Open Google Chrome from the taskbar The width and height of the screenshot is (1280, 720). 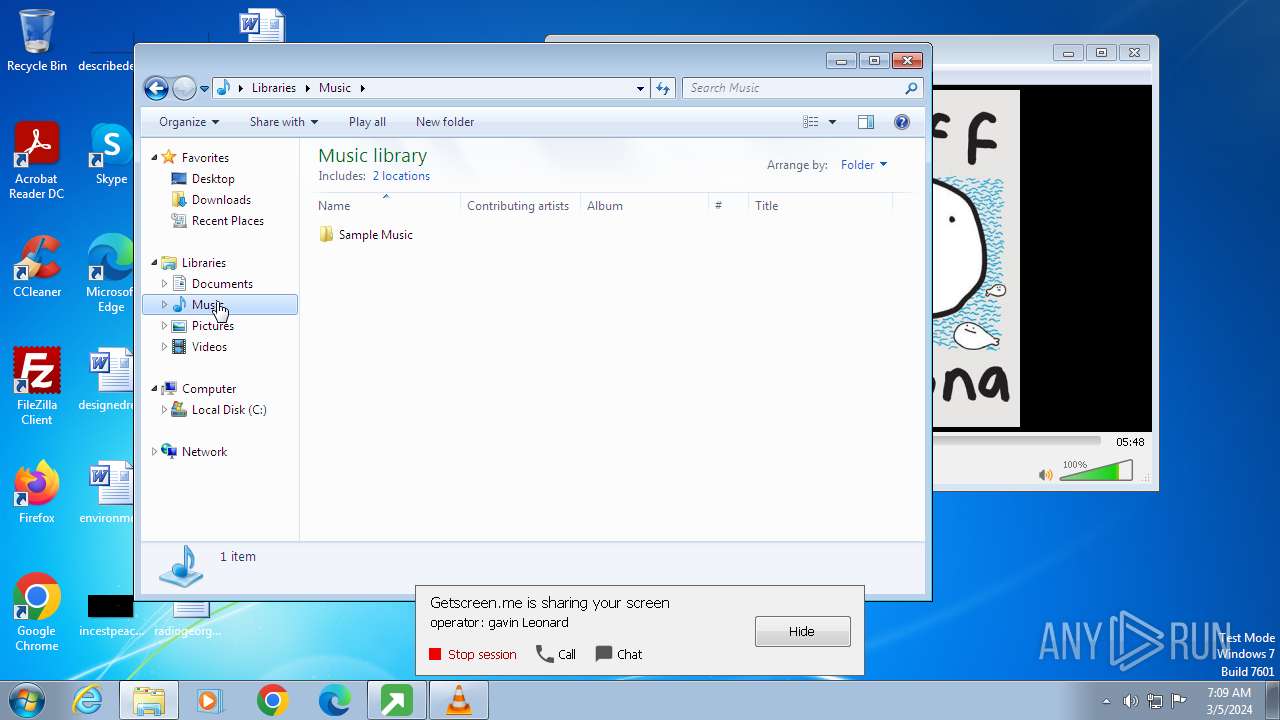coord(272,701)
